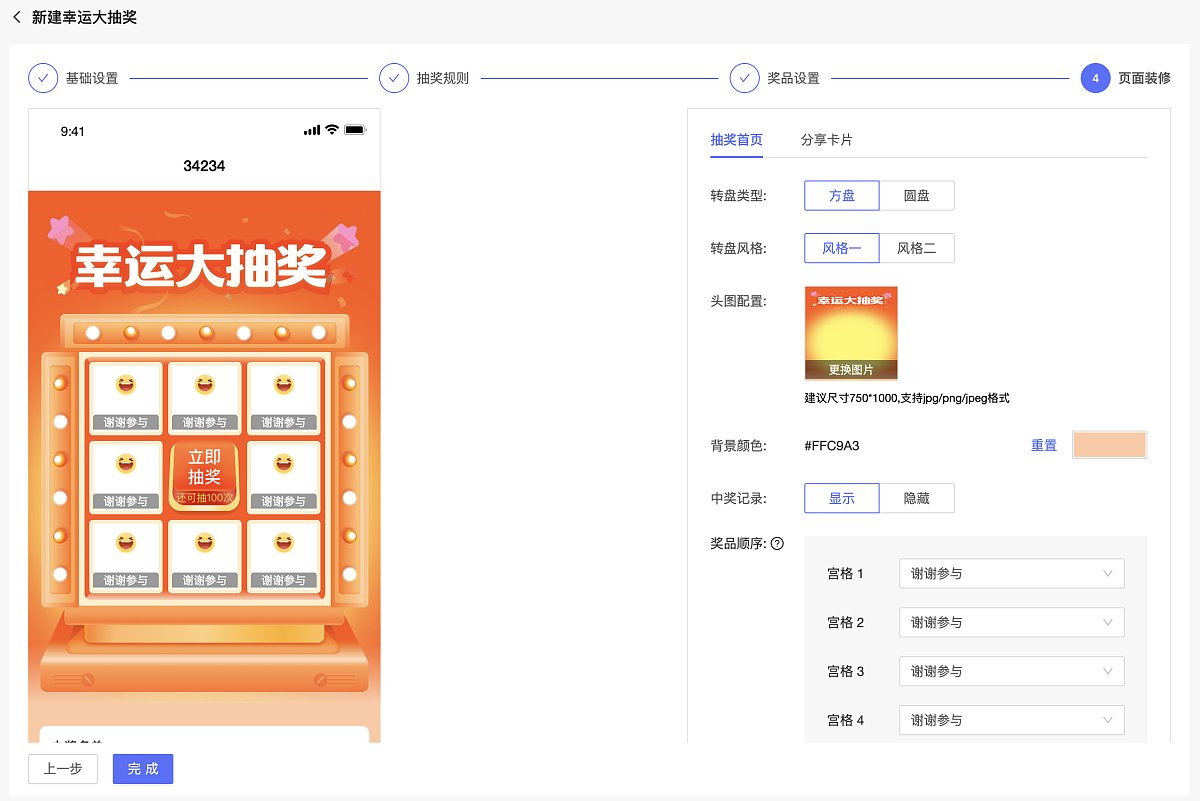1200x801 pixels.
Task: Click the back arrow beside 新建幸运大抽奖
Action: [x=17, y=17]
